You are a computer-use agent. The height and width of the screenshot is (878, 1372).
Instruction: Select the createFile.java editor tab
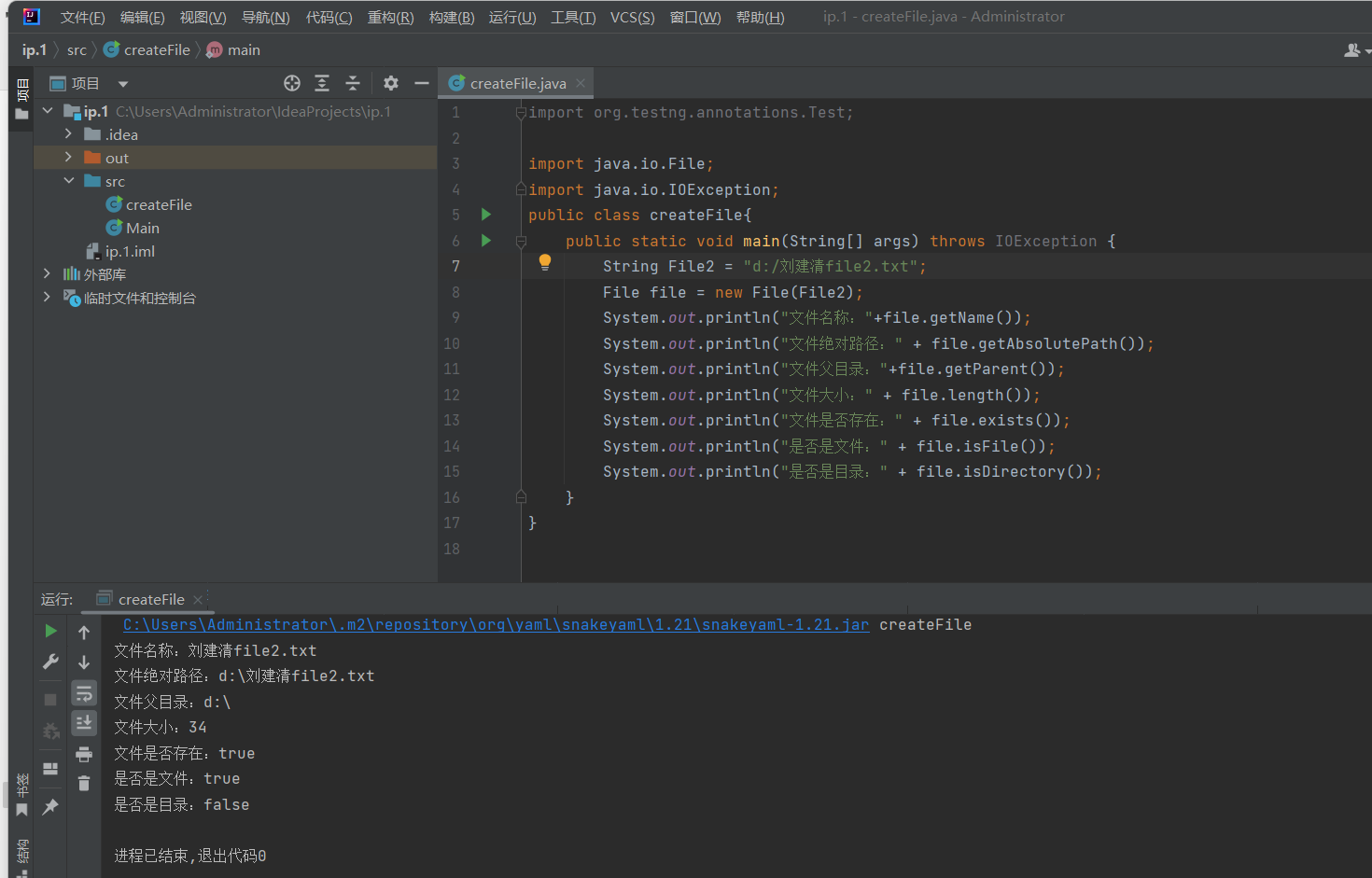[517, 84]
